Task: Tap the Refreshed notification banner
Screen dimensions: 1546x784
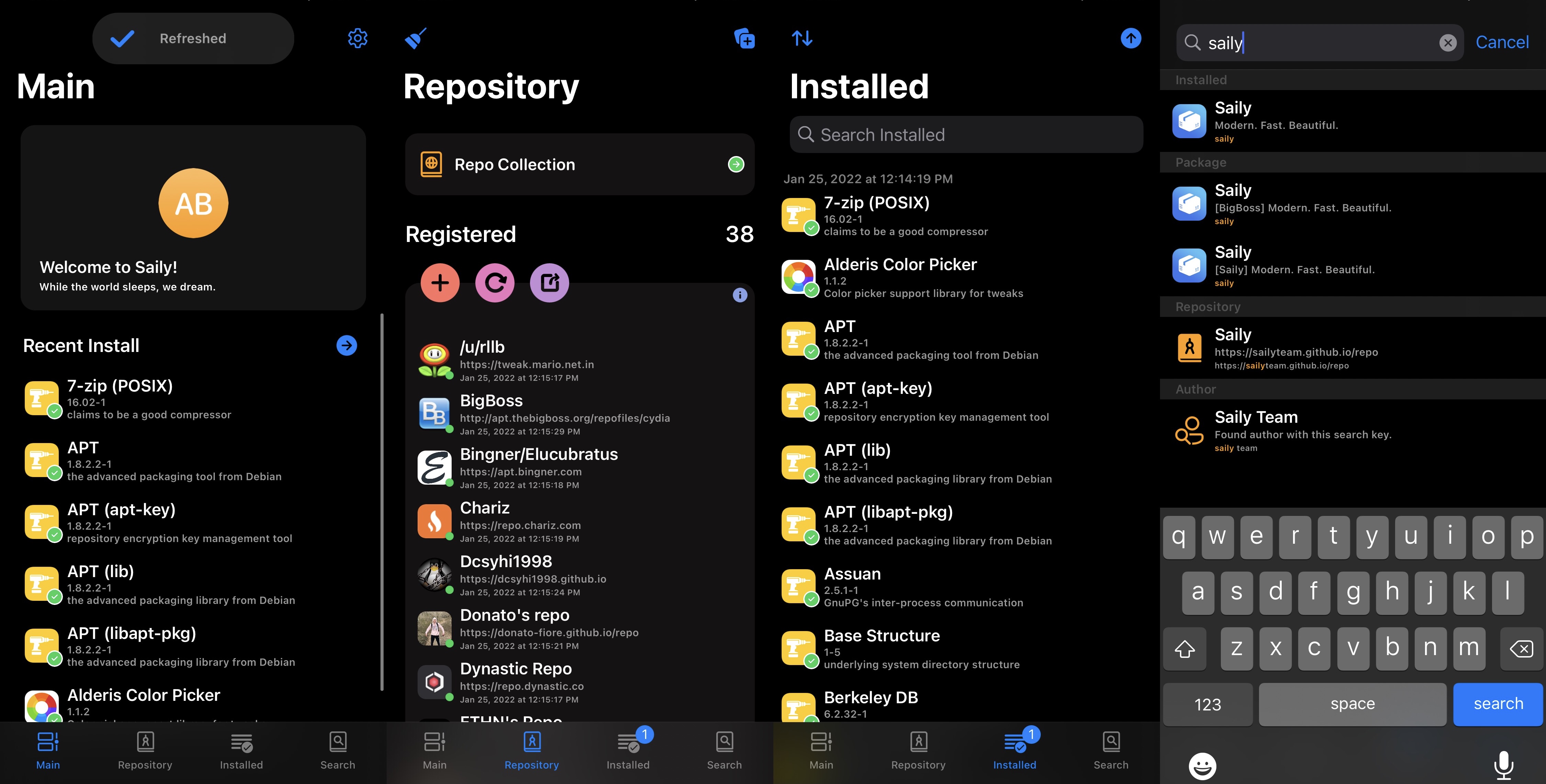Action: tap(193, 38)
